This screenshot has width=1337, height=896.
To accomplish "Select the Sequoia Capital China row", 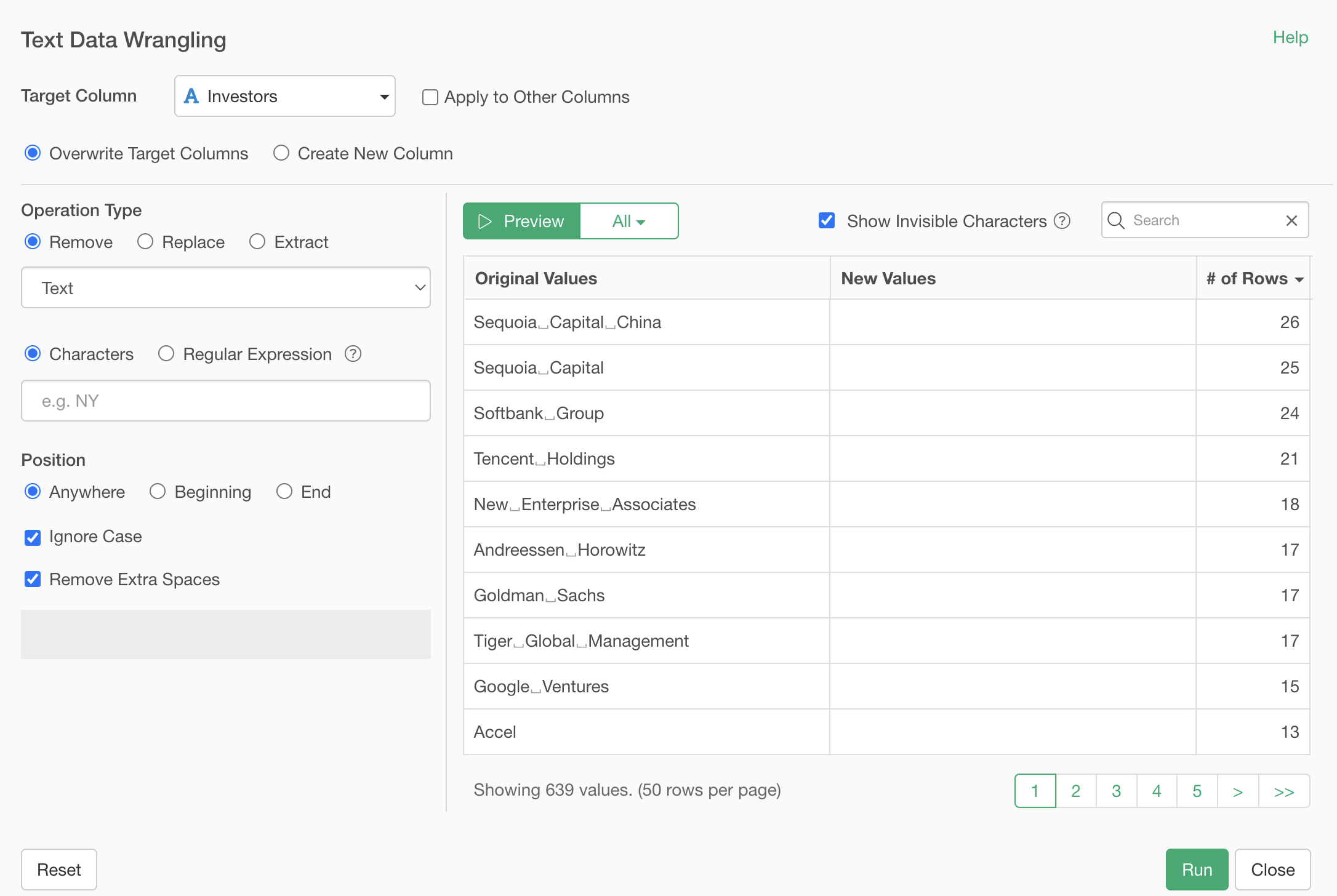I will [x=886, y=322].
